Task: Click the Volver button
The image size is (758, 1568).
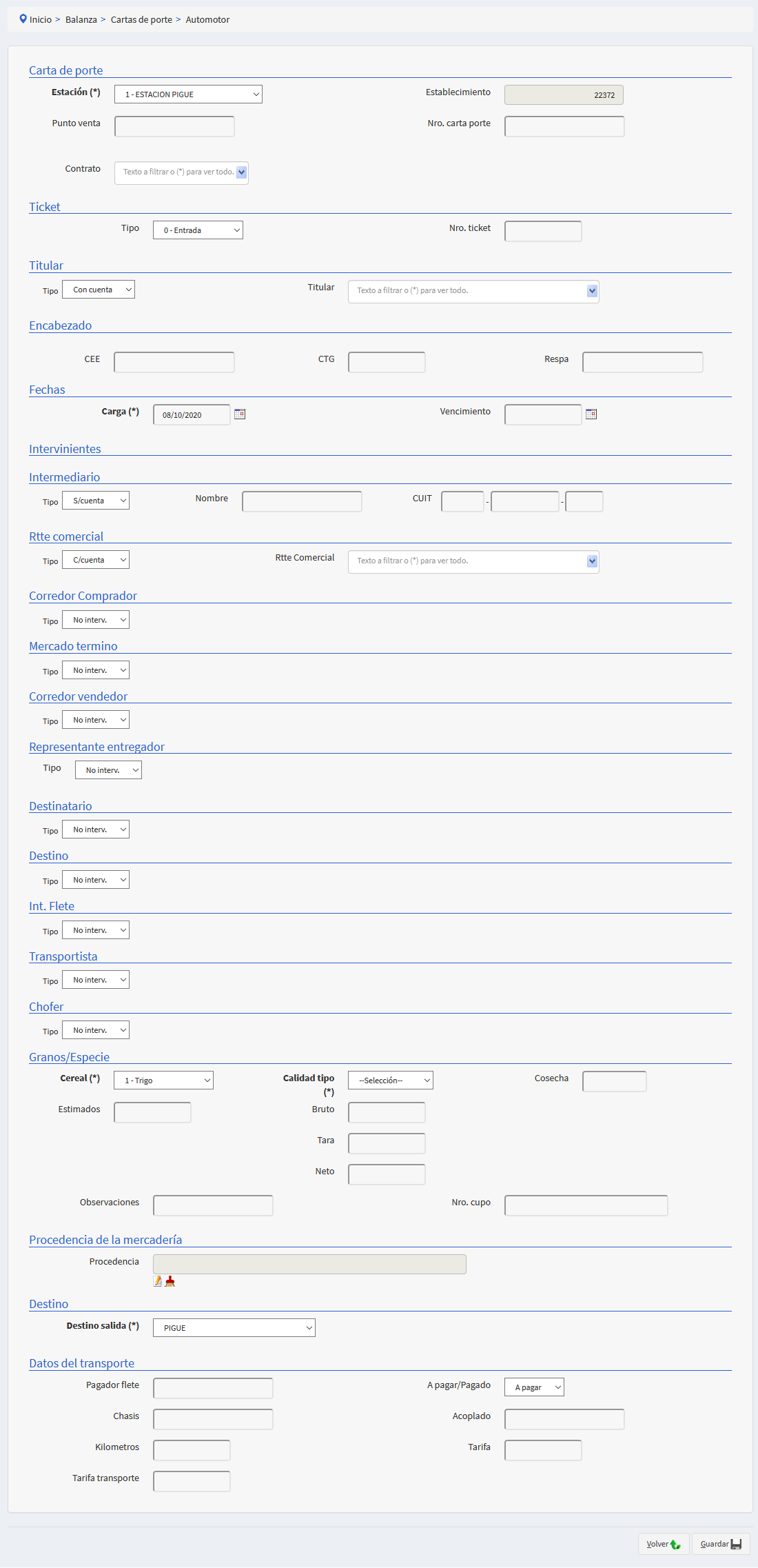Action: 663,1544
